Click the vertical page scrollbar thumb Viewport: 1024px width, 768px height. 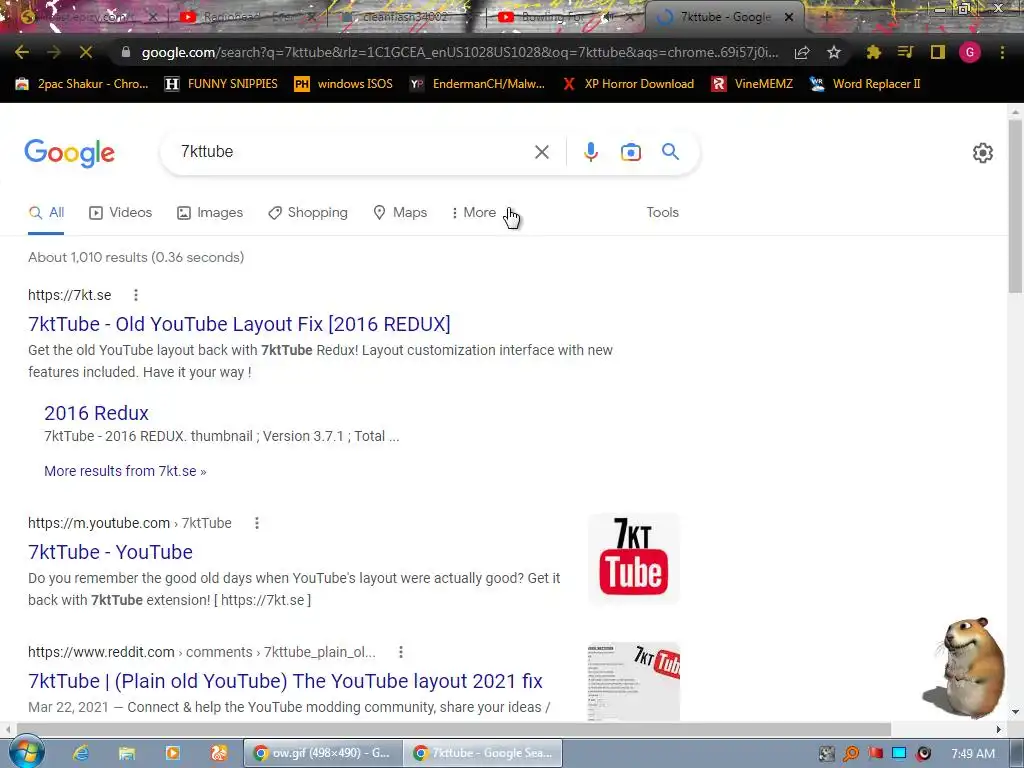(x=1015, y=206)
